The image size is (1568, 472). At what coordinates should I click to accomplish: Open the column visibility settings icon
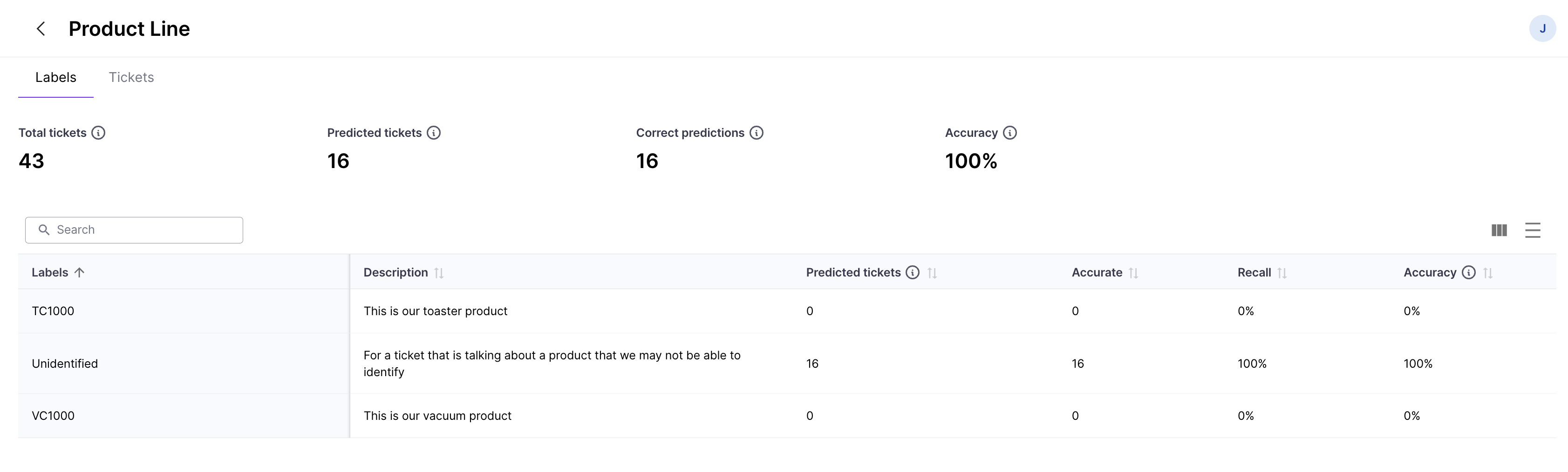click(x=1499, y=230)
